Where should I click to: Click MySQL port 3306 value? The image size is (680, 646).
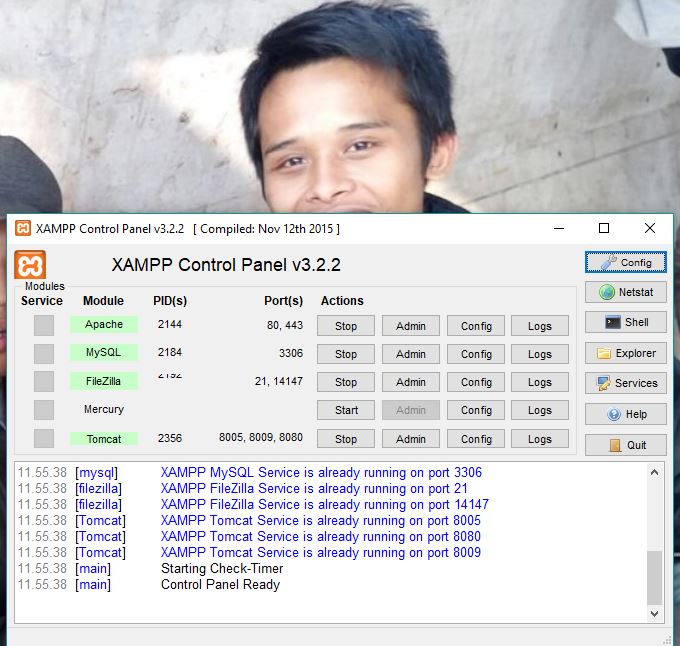(291, 353)
